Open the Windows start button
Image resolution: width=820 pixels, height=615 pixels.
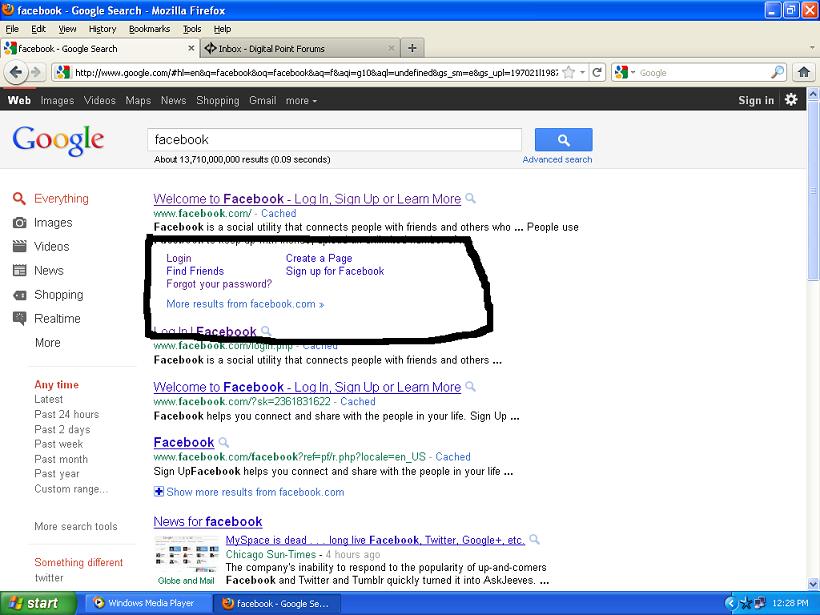[38, 603]
